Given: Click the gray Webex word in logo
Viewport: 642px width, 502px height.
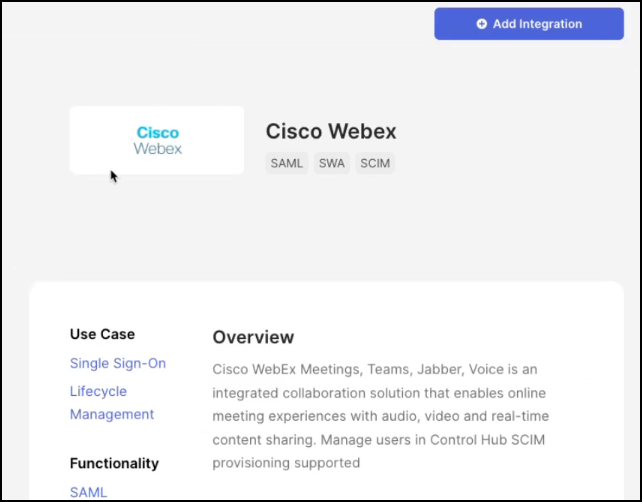Looking at the screenshot, I should (158, 149).
